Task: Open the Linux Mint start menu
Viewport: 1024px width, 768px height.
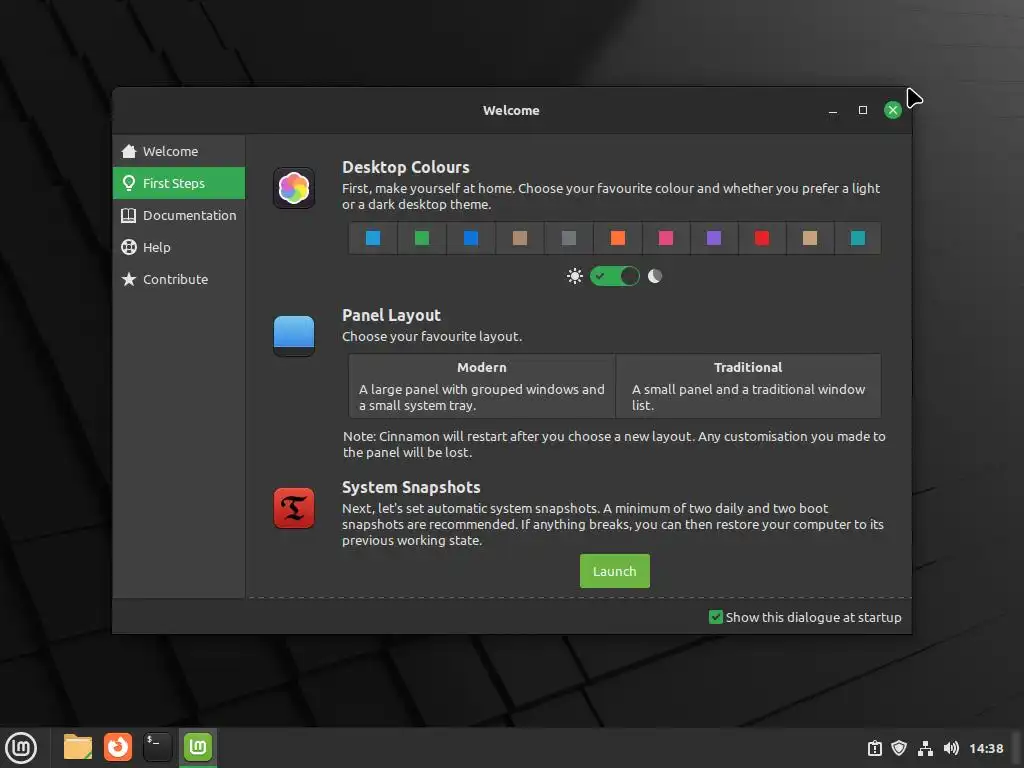Action: 21,747
